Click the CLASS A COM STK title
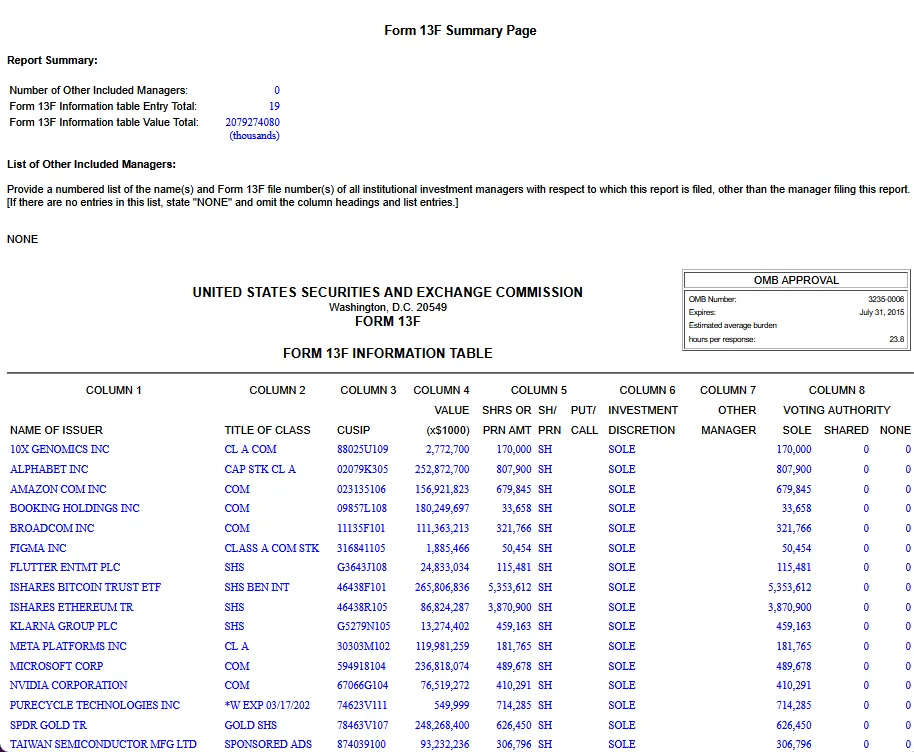 pos(272,548)
